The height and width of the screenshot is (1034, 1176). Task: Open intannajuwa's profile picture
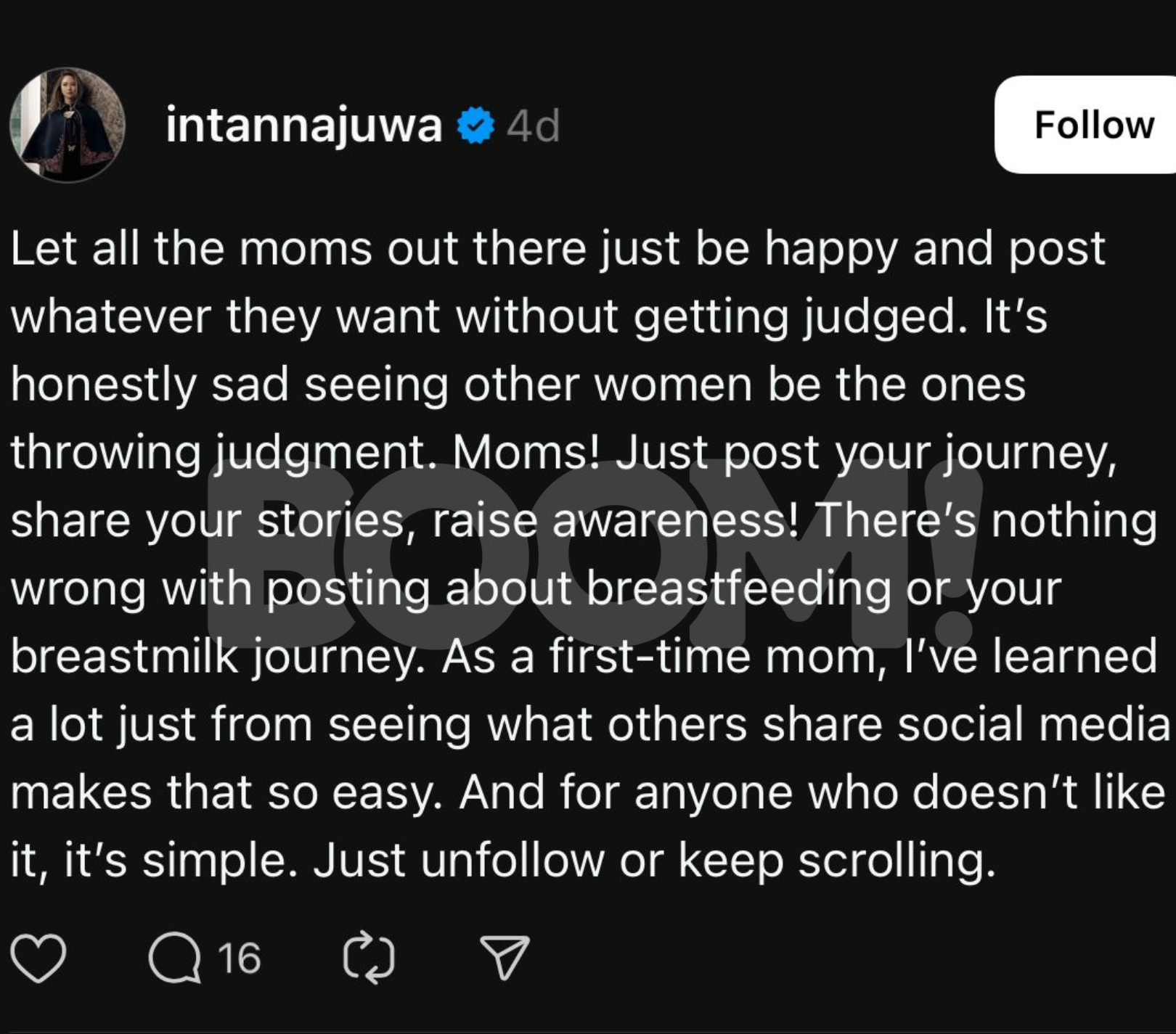[68, 125]
